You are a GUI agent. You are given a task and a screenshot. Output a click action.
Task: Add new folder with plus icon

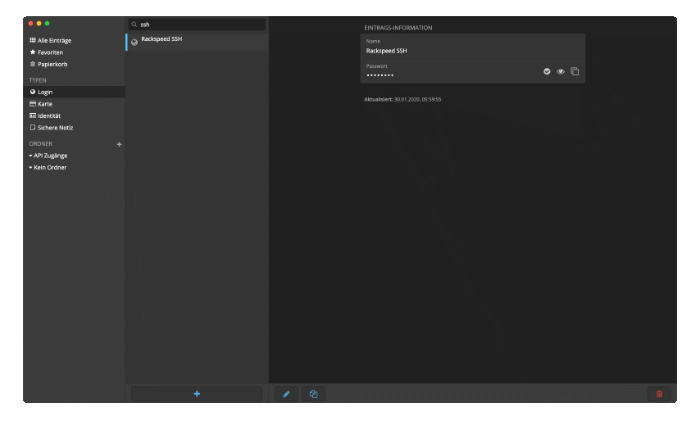click(119, 144)
